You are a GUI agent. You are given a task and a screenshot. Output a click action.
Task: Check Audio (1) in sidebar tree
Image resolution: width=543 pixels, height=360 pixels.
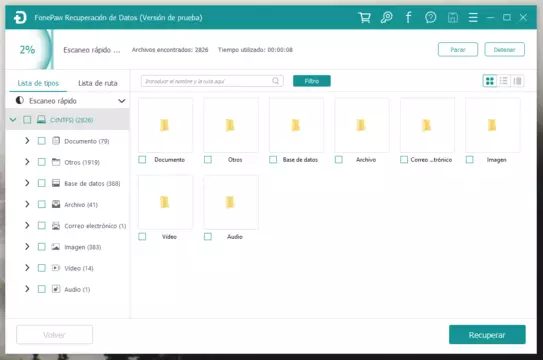click(x=42, y=289)
